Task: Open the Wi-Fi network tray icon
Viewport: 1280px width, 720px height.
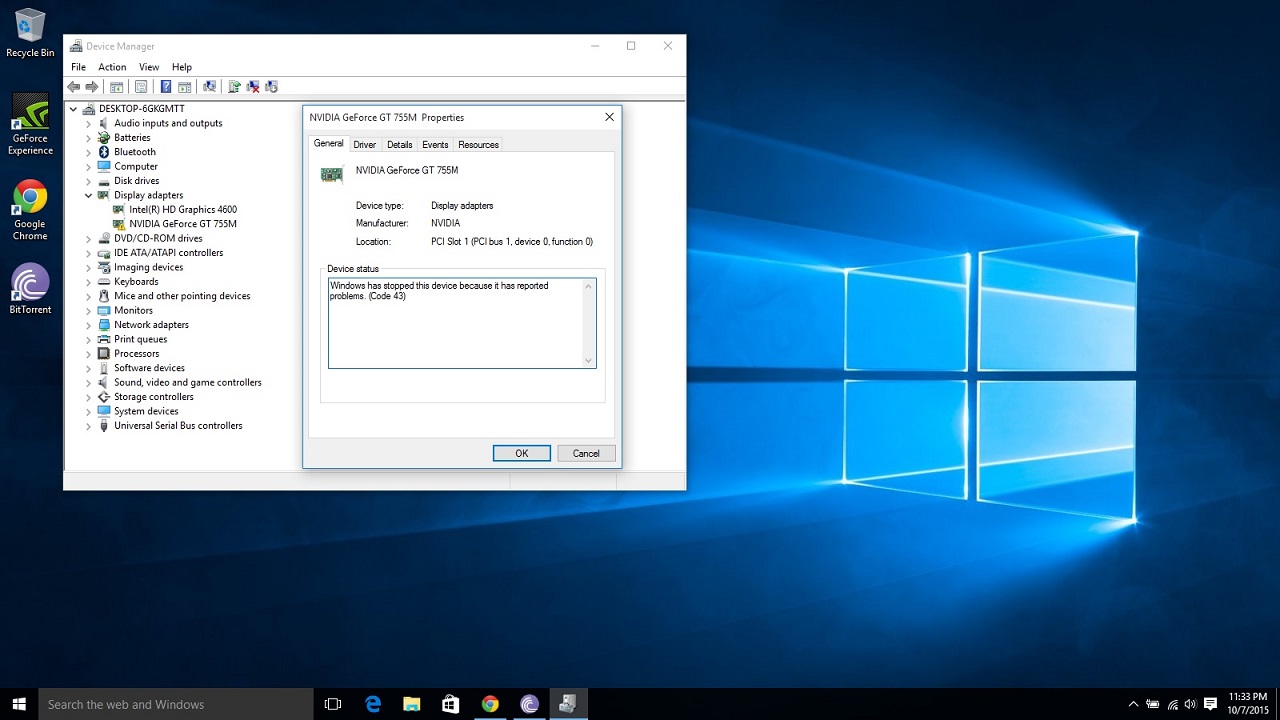Action: [1172, 704]
